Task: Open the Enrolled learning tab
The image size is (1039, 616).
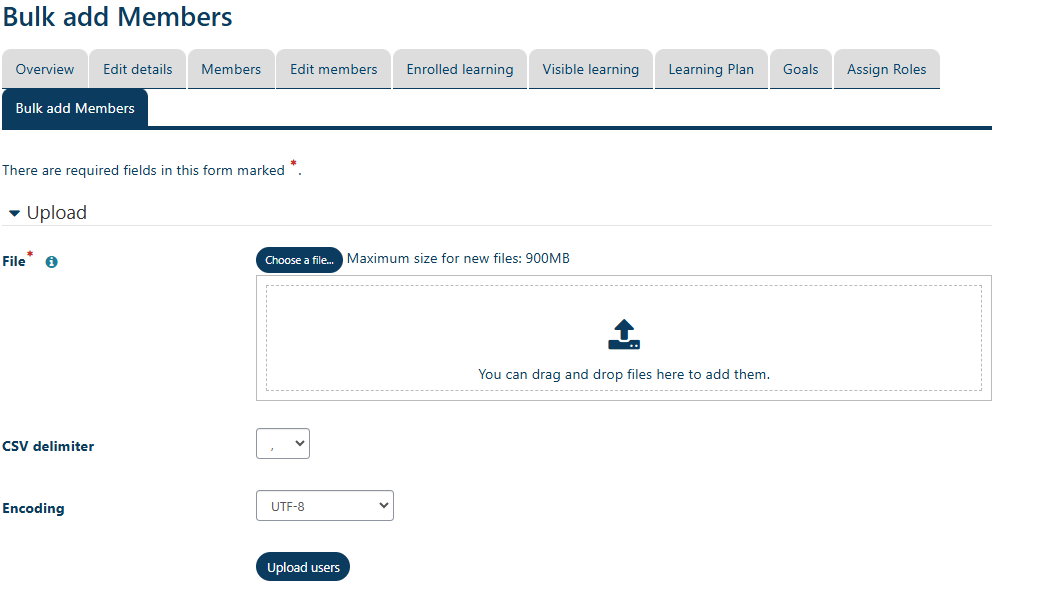Action: tap(459, 69)
